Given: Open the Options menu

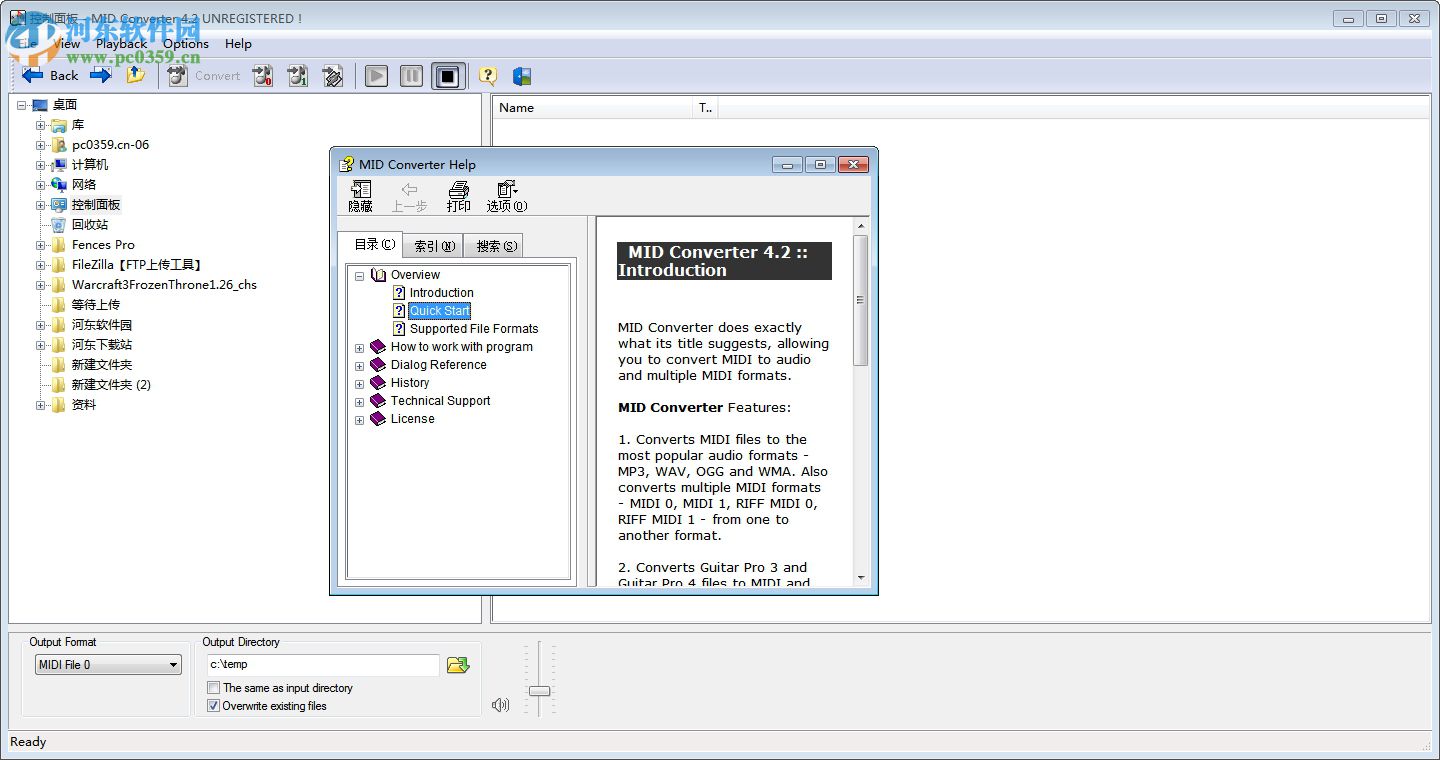Looking at the screenshot, I should (186, 44).
